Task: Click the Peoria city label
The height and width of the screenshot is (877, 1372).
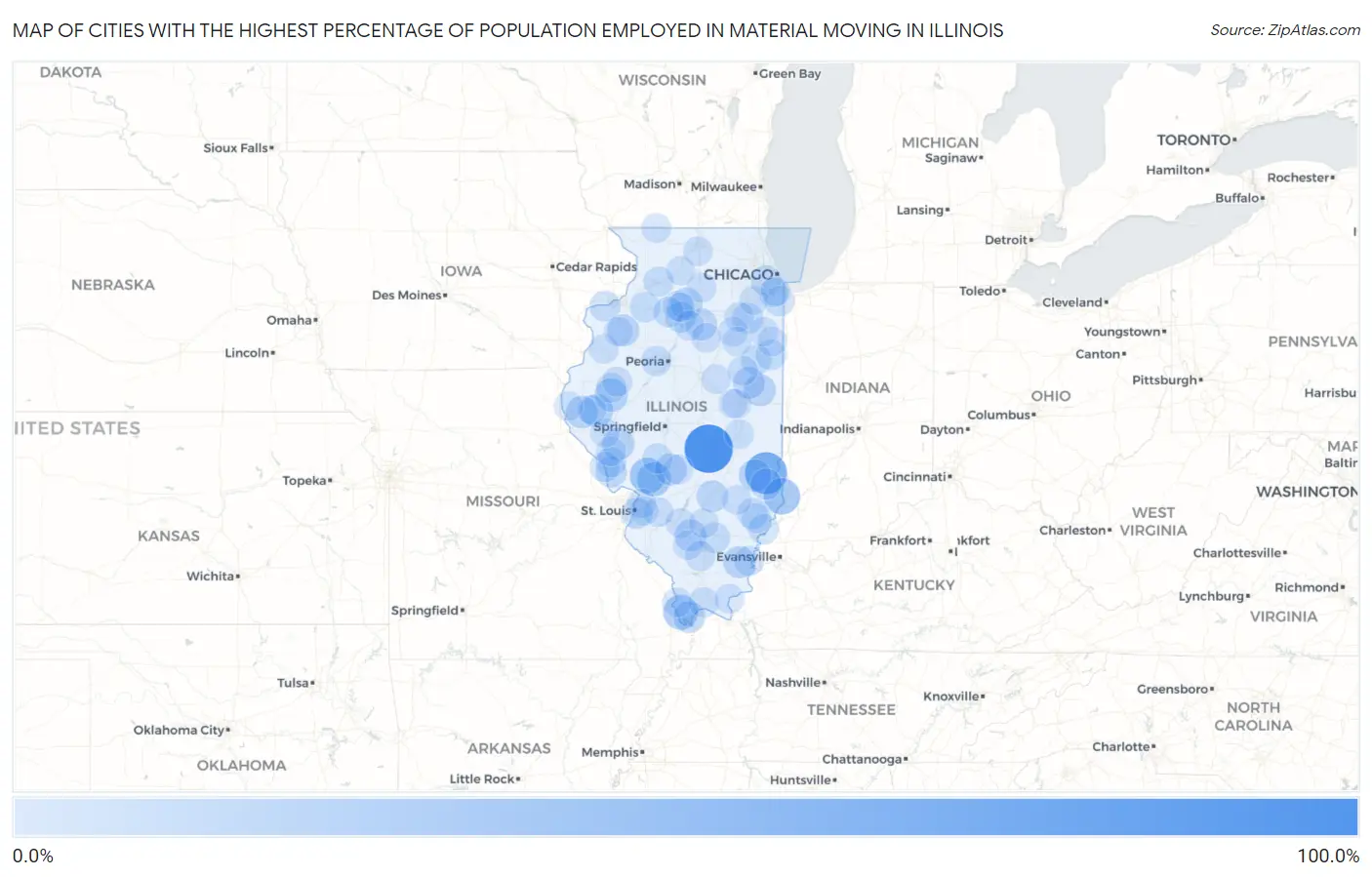Action: pos(645,361)
